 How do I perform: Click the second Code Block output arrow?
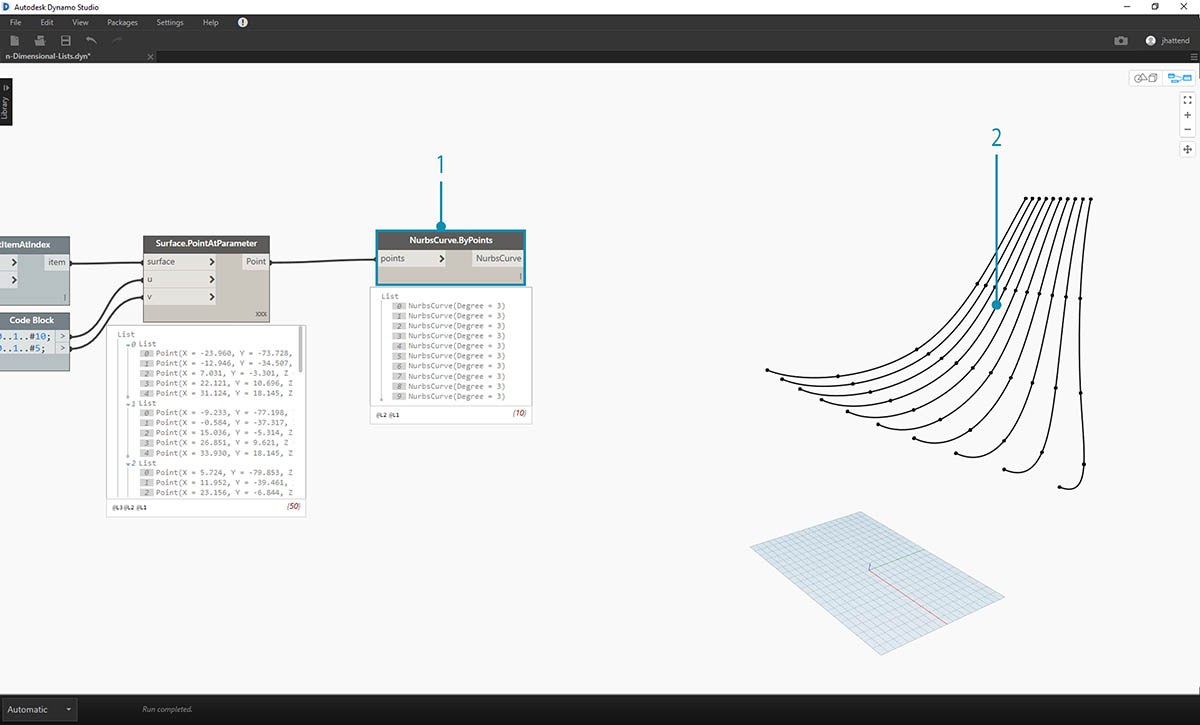coord(62,349)
